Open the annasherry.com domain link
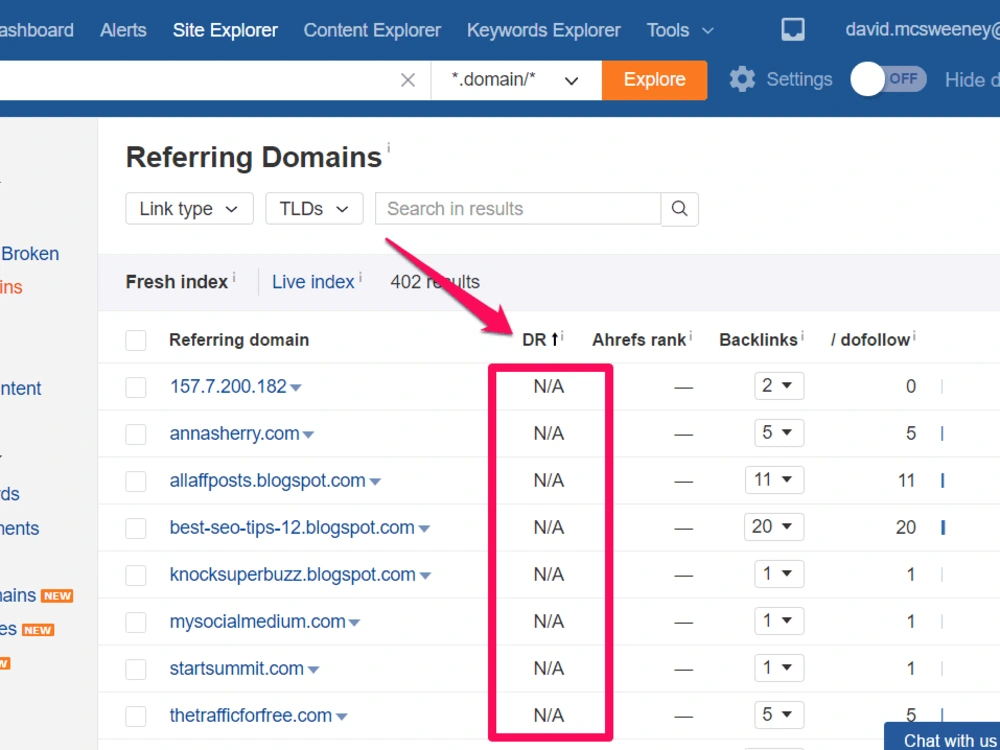1000x750 pixels. [x=234, y=434]
